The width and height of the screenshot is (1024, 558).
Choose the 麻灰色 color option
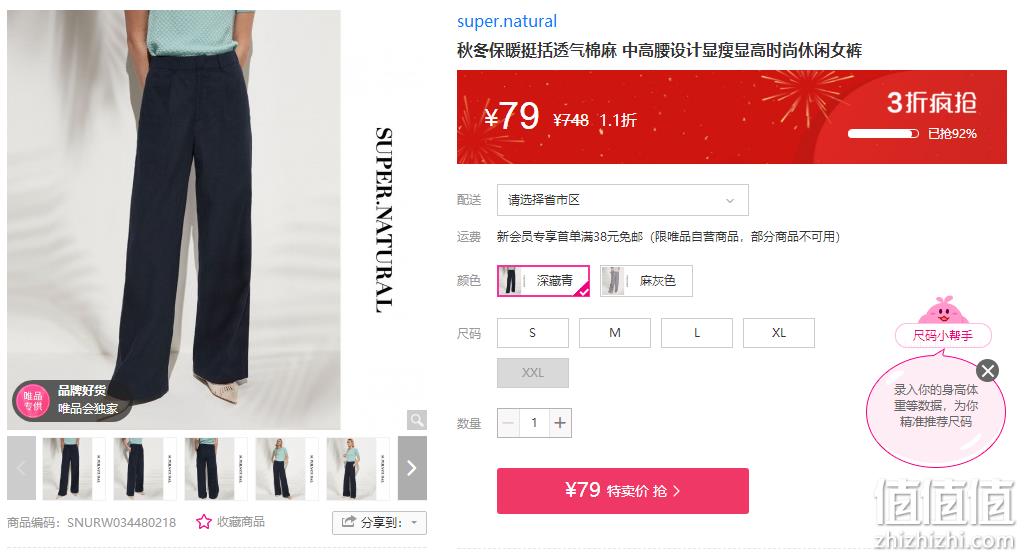(646, 281)
